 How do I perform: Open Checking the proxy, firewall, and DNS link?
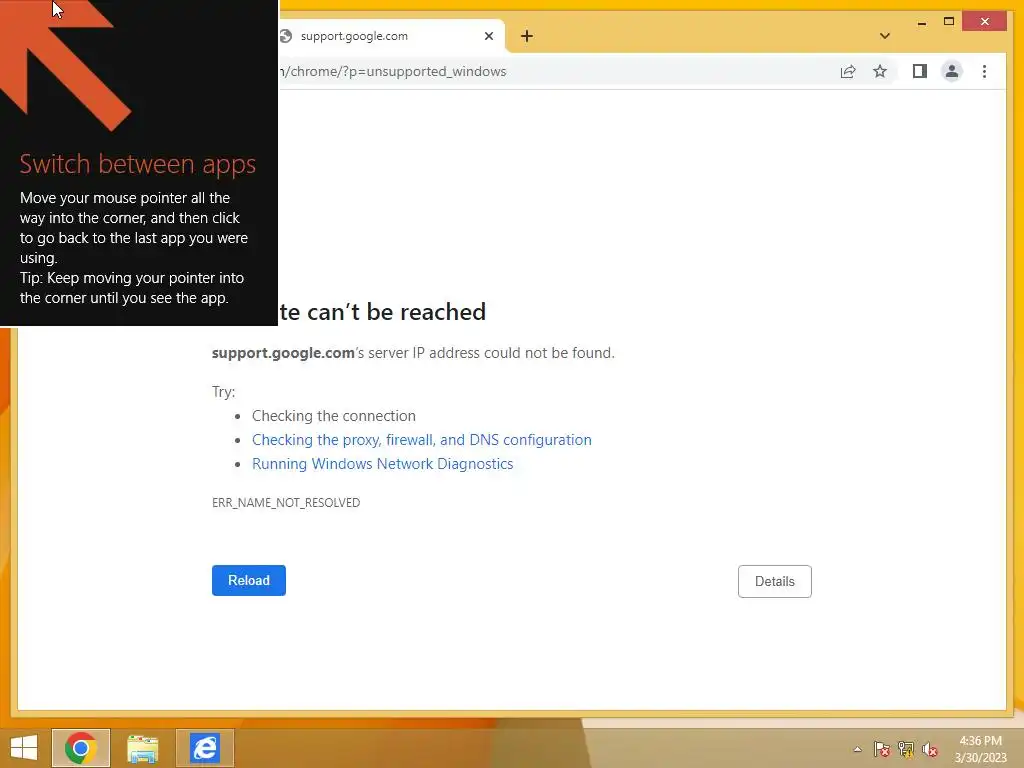[422, 440]
